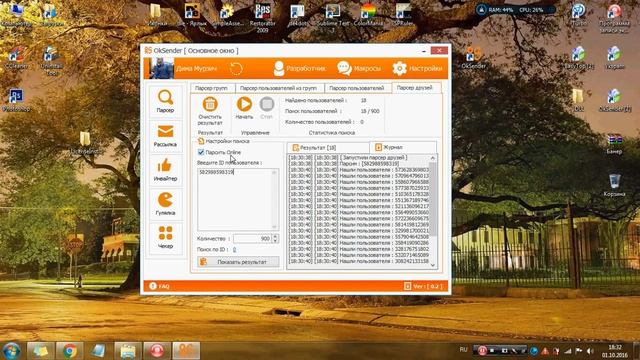This screenshot has height=360, width=640.
Task: Open the FAQ link in the footer
Action: coord(159,286)
